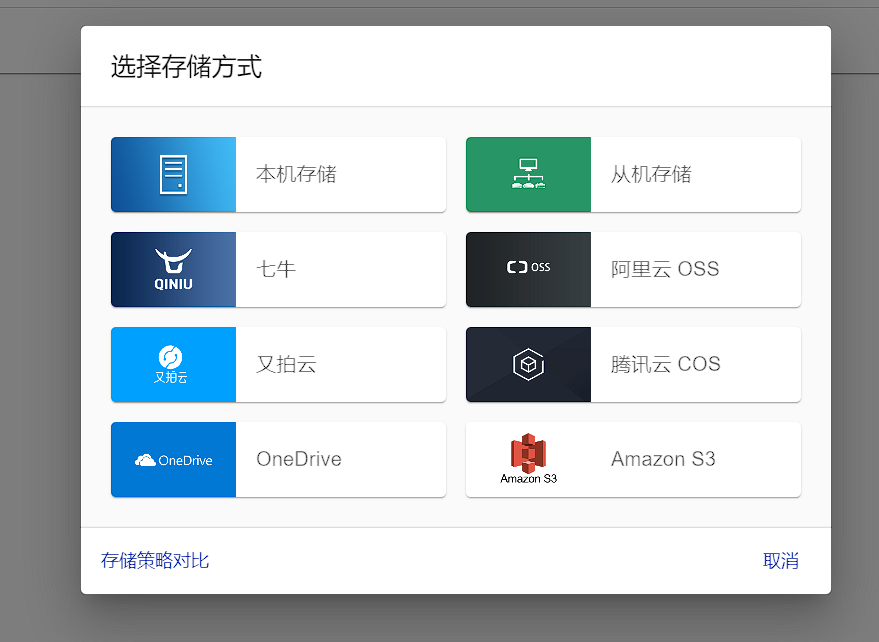The image size is (879, 642).
Task: Choose OneDrive text label
Action: (299, 459)
